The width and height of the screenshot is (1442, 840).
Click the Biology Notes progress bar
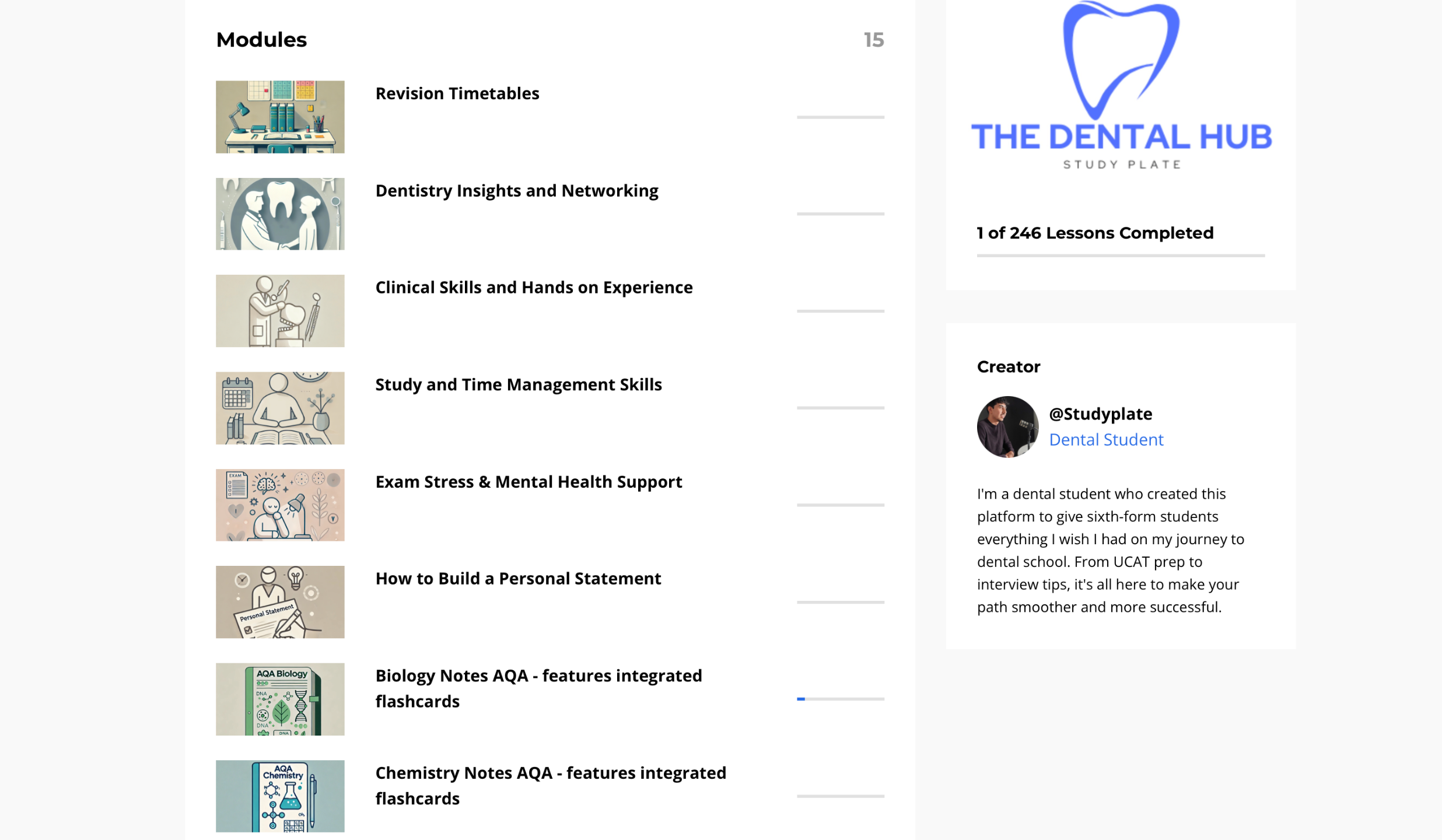tap(841, 699)
